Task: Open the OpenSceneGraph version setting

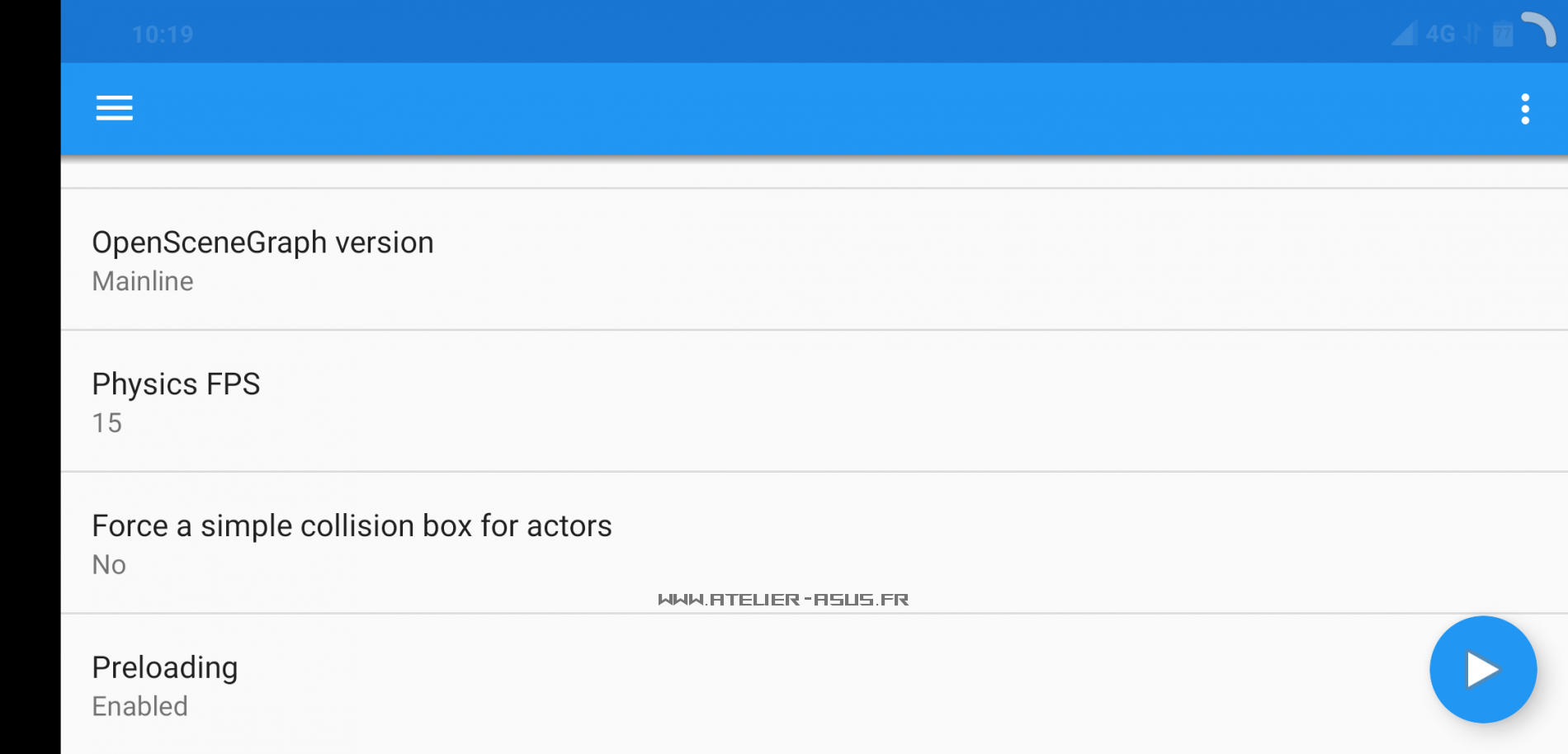Action: pyautogui.click(x=262, y=243)
